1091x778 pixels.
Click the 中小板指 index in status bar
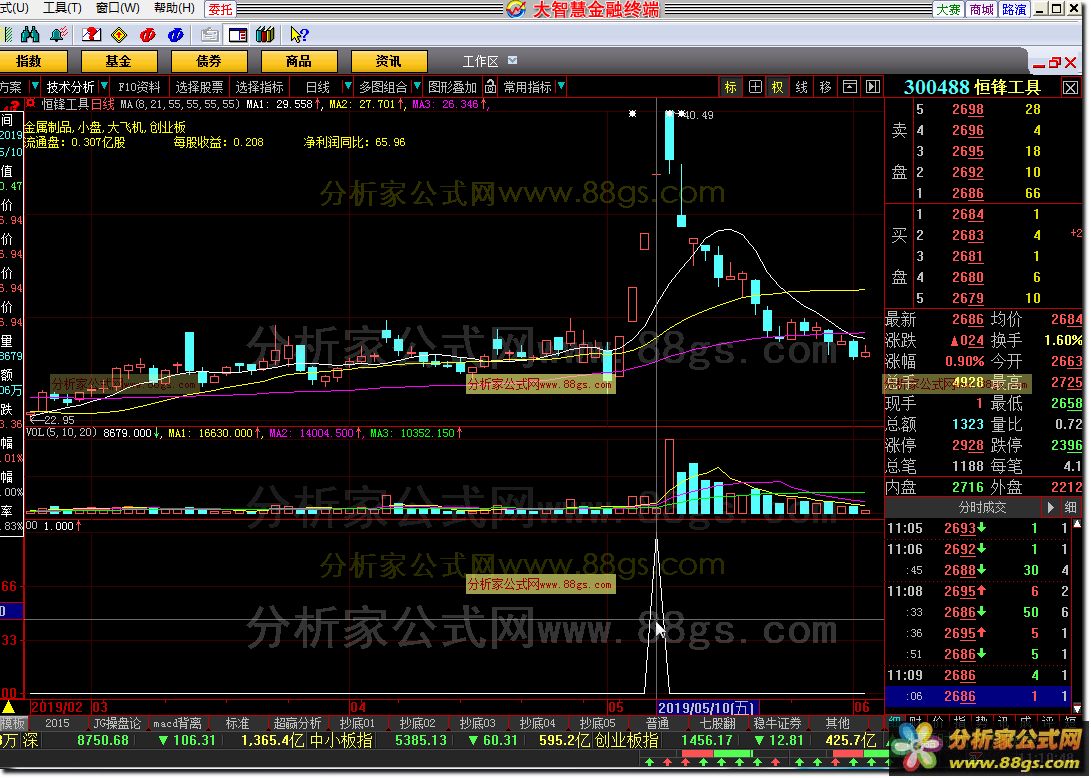340,740
